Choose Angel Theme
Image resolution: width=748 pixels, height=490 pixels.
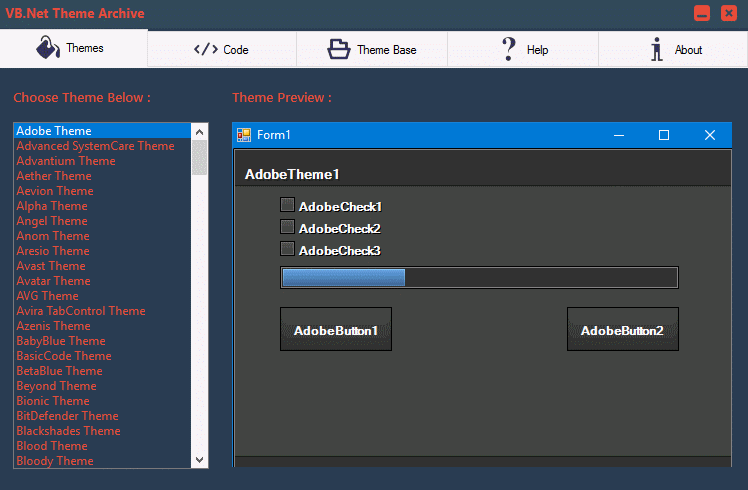pos(103,221)
